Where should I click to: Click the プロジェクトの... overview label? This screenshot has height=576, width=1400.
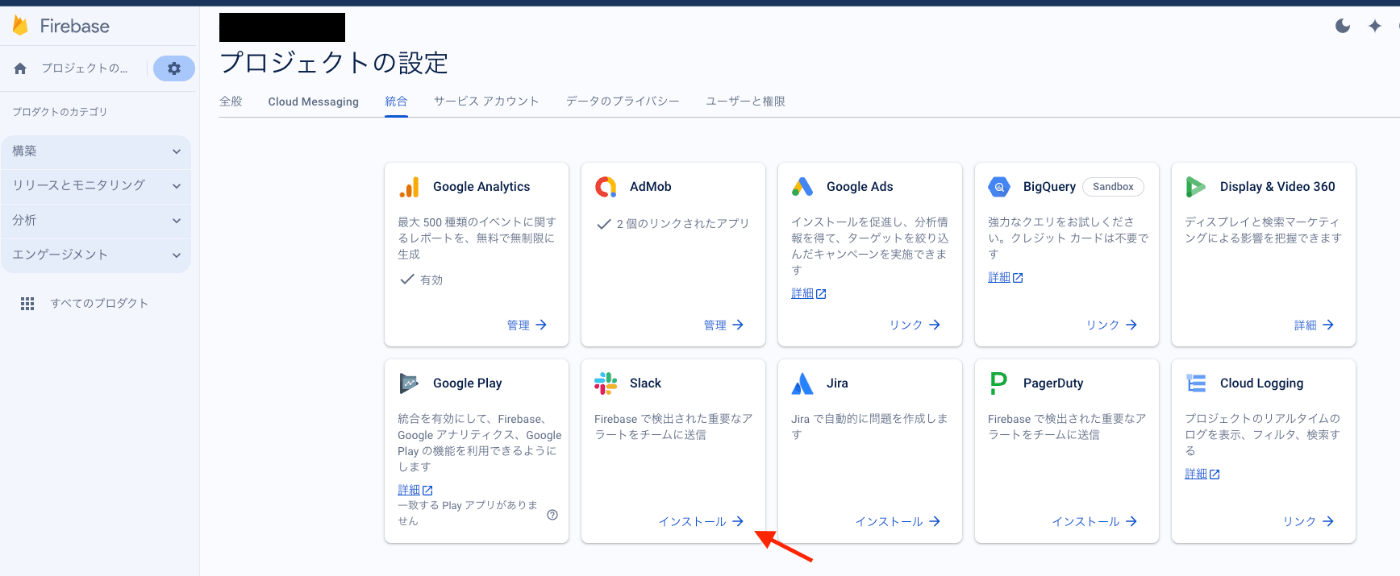85,68
